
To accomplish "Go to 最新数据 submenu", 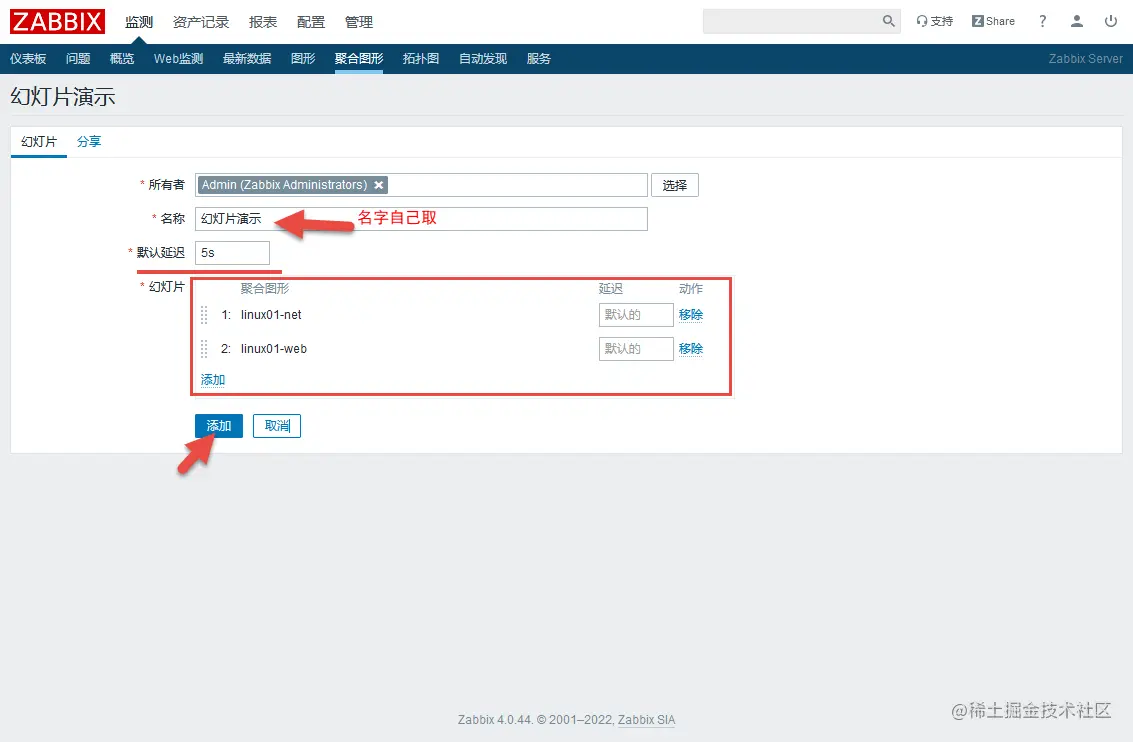I will pyautogui.click(x=247, y=59).
